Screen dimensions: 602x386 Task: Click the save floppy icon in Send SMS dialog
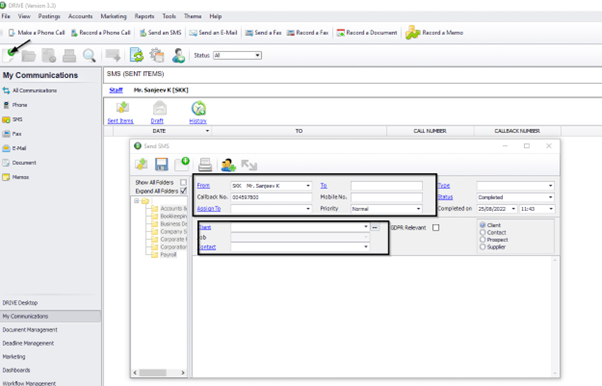coord(161,164)
